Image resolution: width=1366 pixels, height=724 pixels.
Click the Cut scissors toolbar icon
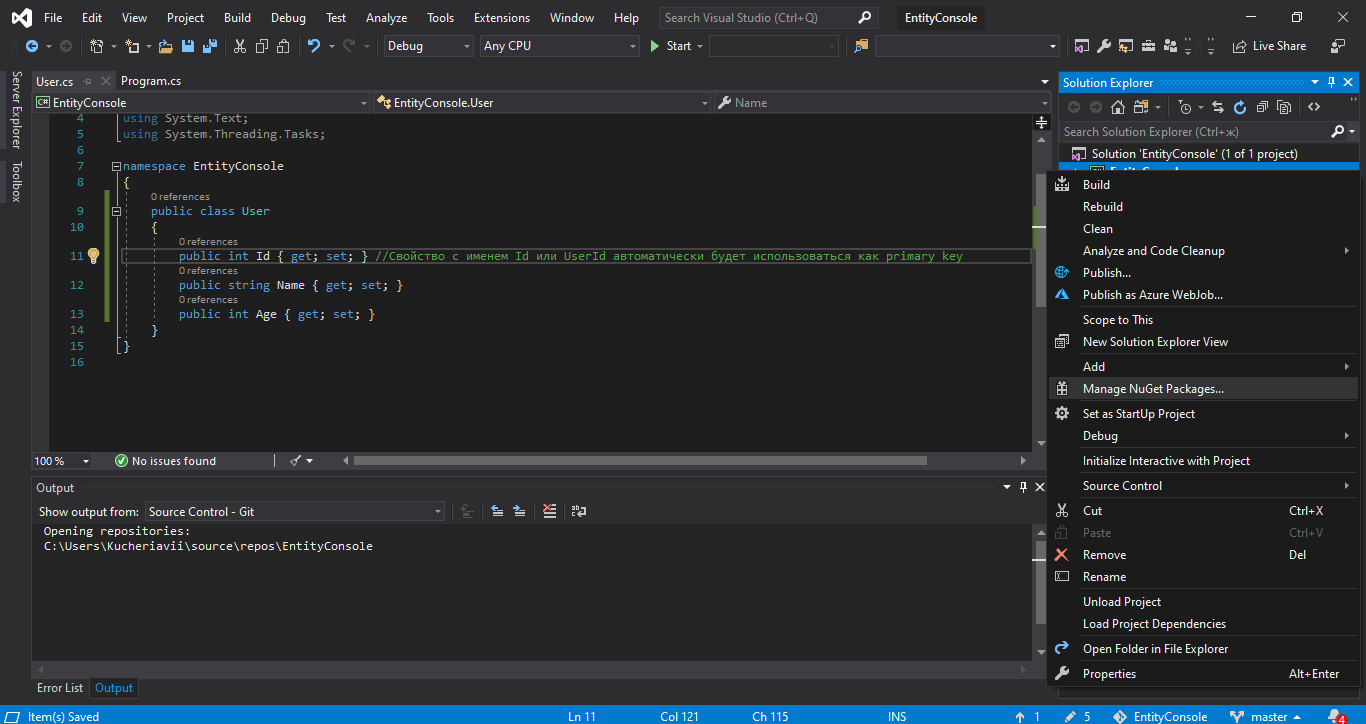pos(240,46)
